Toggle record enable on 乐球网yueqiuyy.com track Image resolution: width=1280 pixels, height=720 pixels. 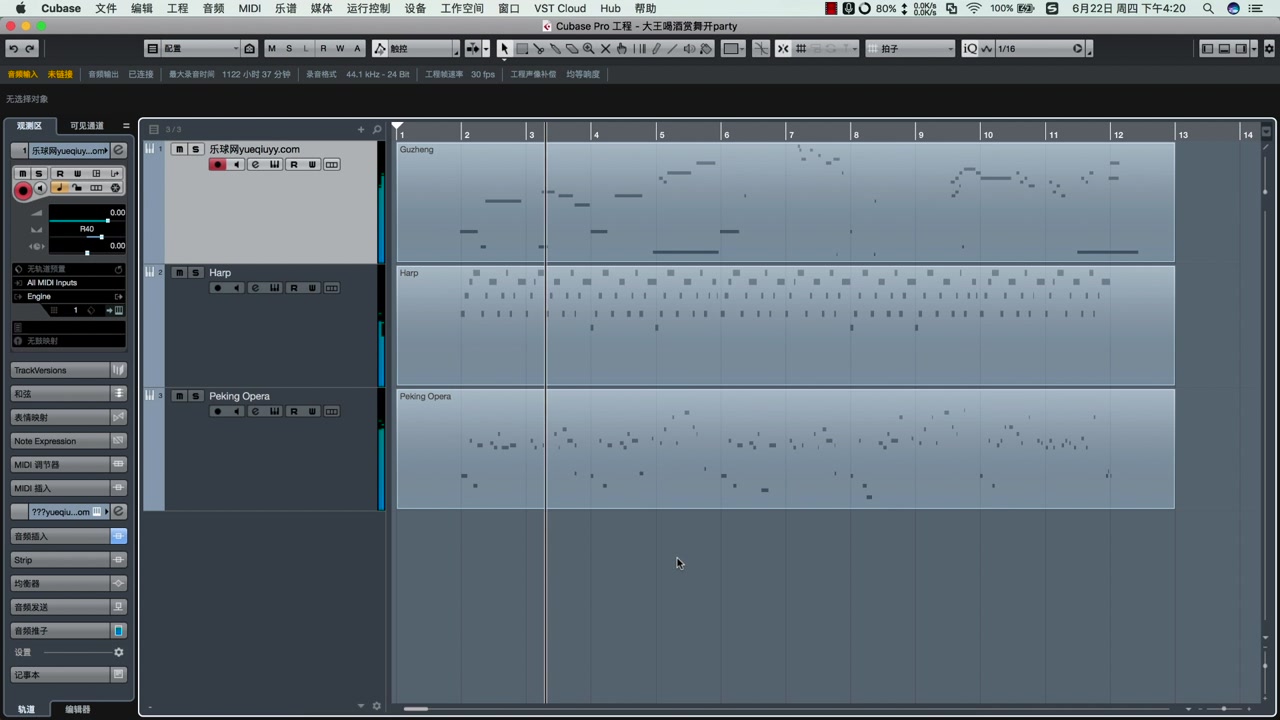[x=217, y=164]
